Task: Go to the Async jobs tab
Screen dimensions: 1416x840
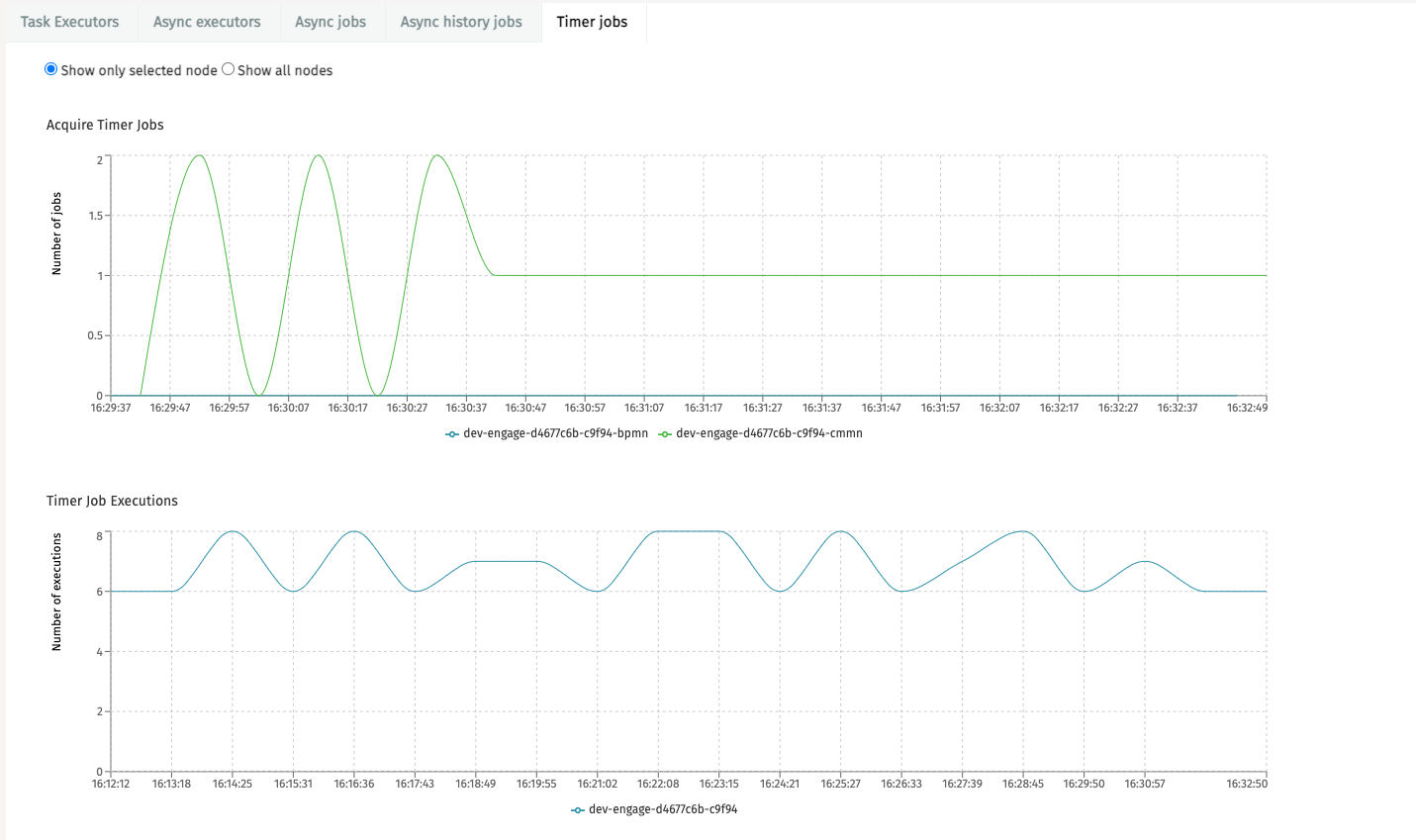Action: pos(330,22)
